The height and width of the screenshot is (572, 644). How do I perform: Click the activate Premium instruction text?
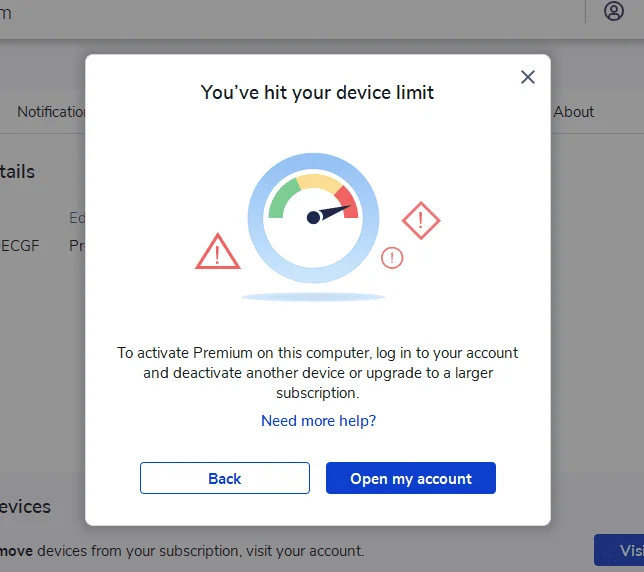pyautogui.click(x=317, y=373)
